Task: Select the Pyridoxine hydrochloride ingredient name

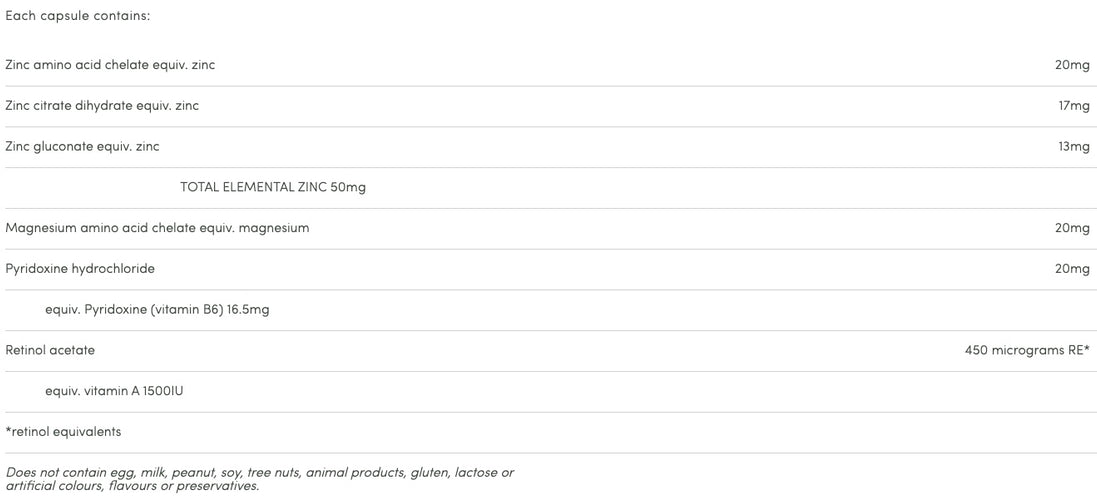Action: pyautogui.click(x=80, y=269)
